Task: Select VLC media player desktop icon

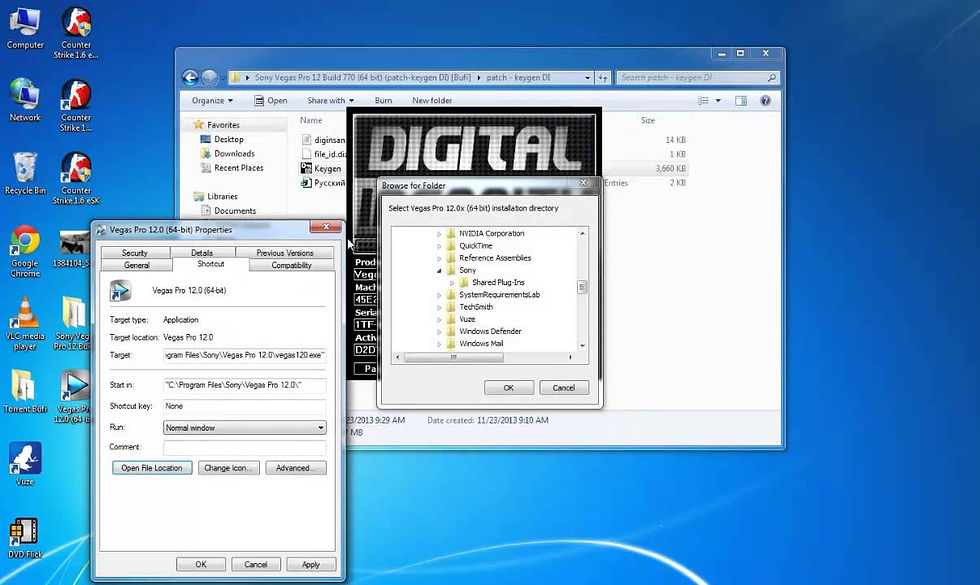Action: pos(25,324)
